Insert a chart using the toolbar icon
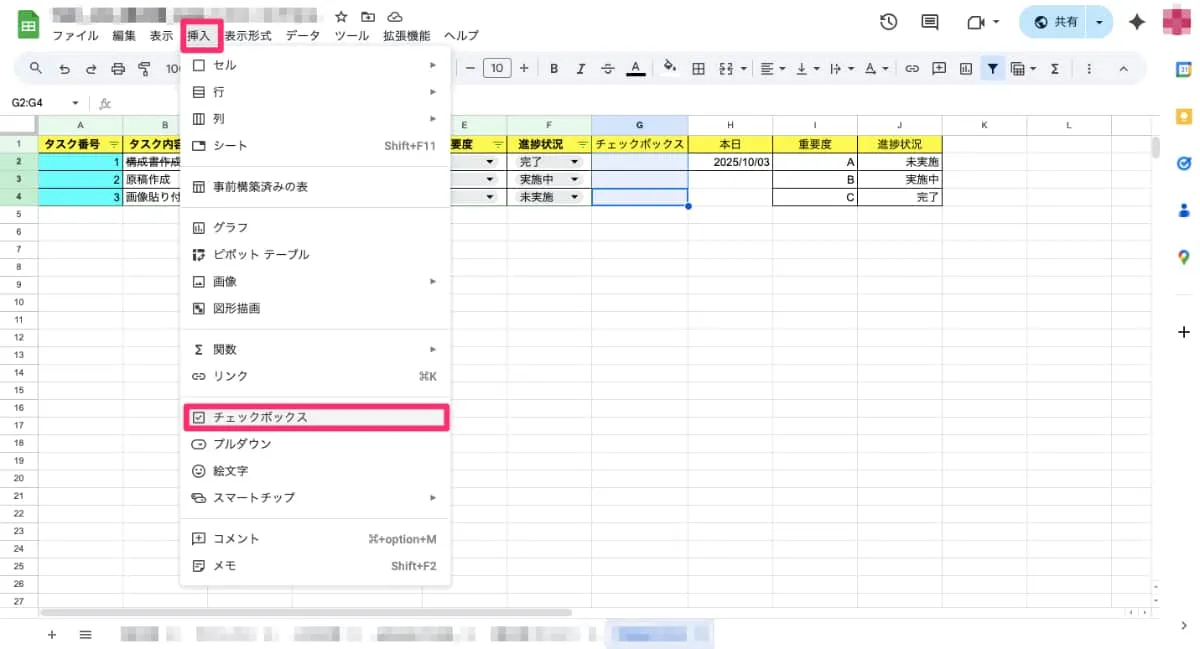 point(965,68)
